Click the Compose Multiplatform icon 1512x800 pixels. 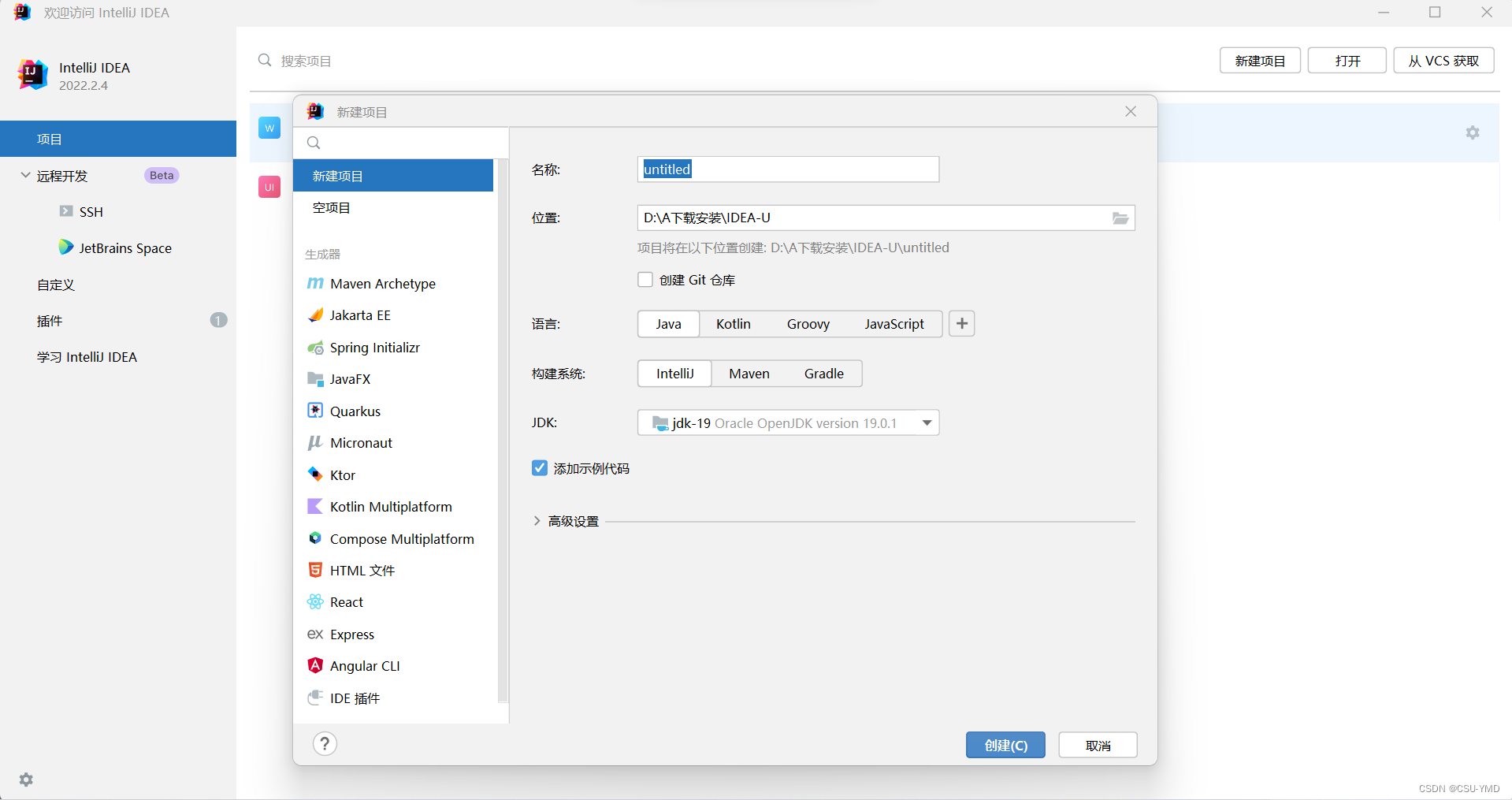pos(315,538)
